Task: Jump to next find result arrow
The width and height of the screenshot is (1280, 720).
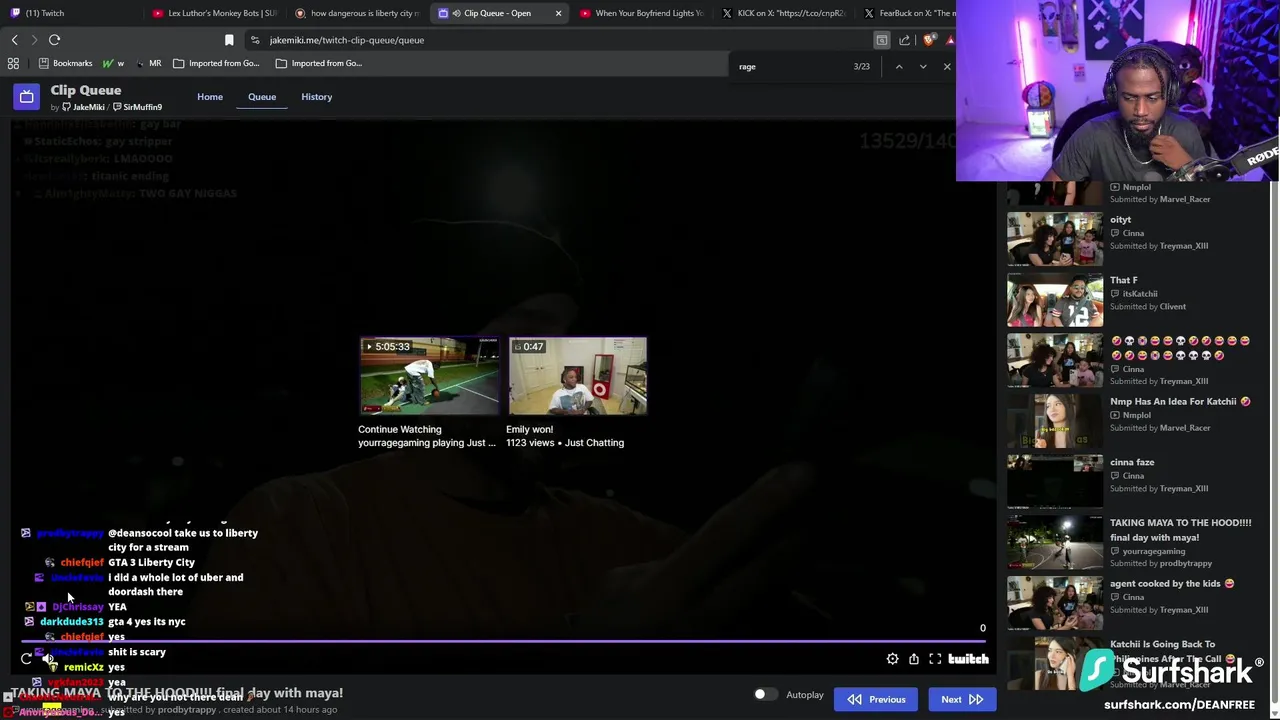Action: coord(923,66)
